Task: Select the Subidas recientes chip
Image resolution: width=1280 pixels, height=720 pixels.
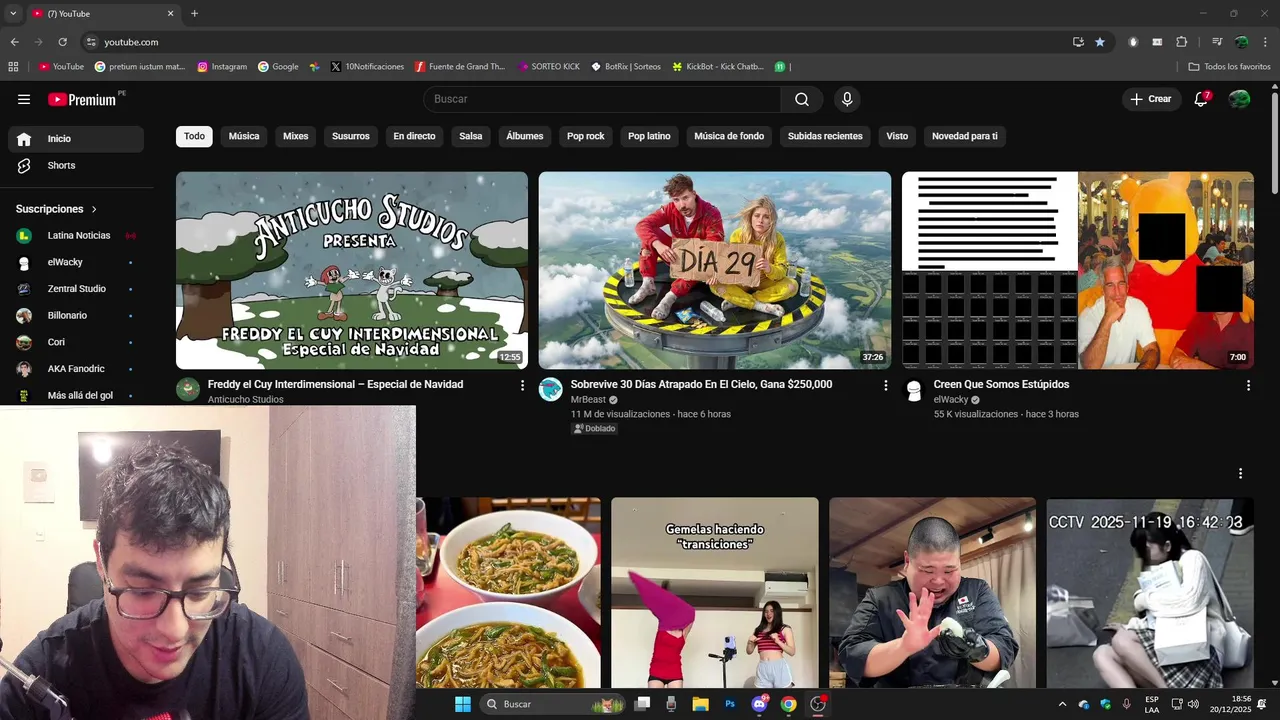Action: coord(825,136)
